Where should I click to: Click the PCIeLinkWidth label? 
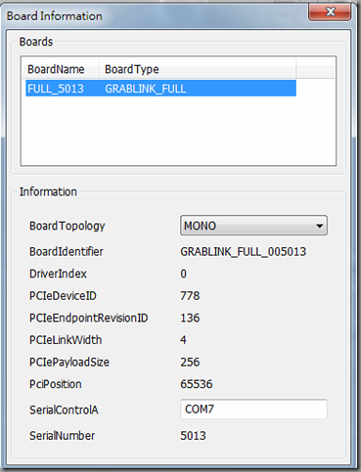point(66,340)
